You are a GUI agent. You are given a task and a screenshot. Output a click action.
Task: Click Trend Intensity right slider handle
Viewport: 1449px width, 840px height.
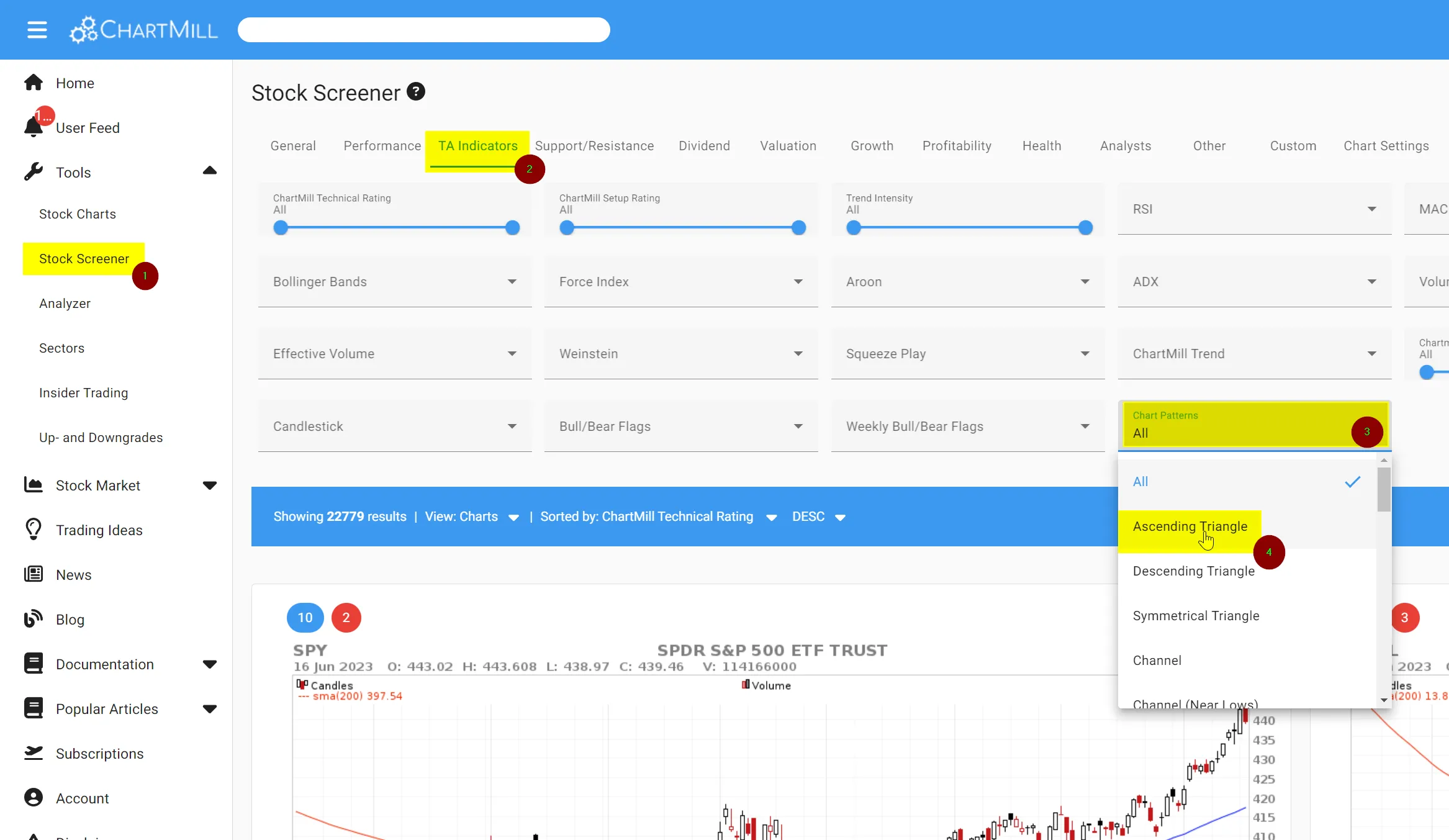click(1085, 228)
